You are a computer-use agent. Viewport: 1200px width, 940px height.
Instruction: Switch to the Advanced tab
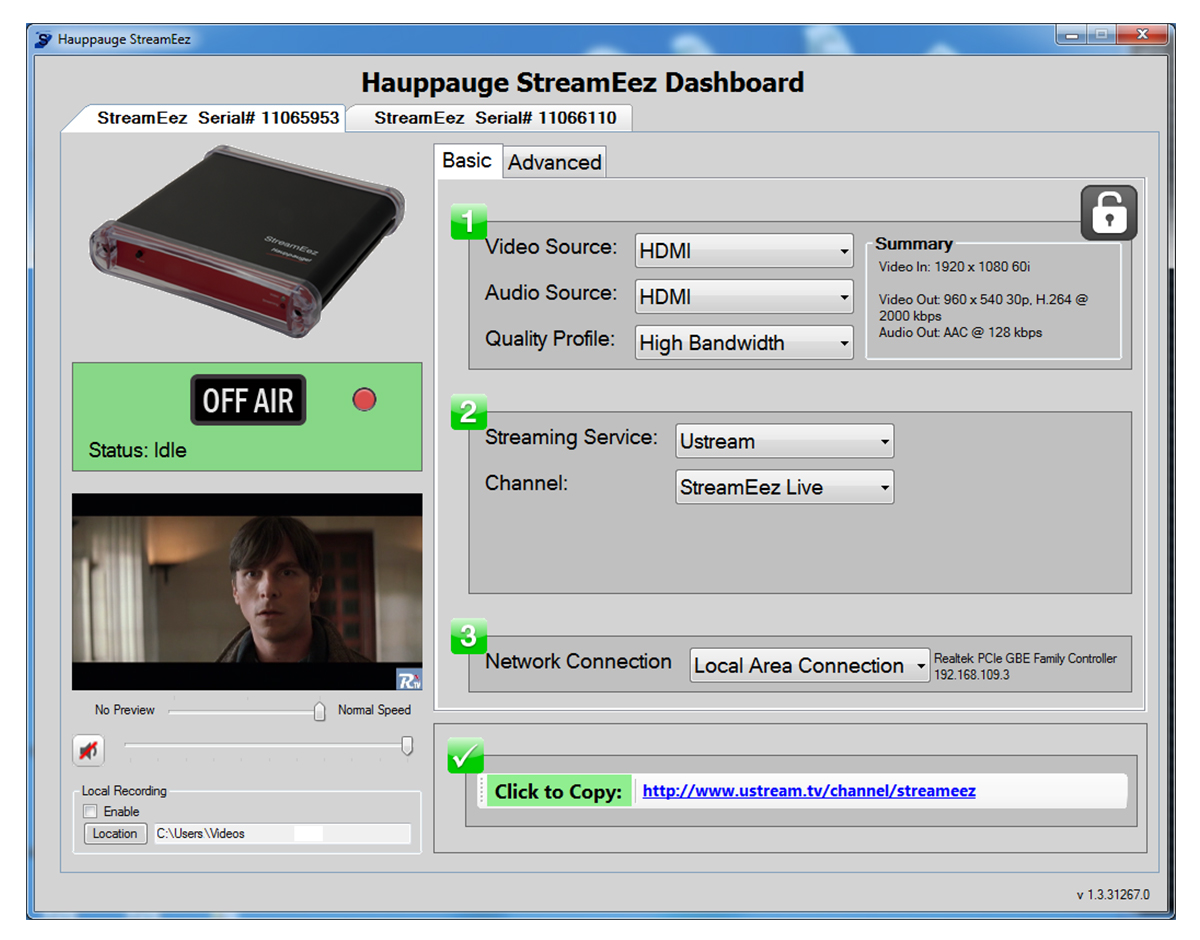tap(554, 162)
